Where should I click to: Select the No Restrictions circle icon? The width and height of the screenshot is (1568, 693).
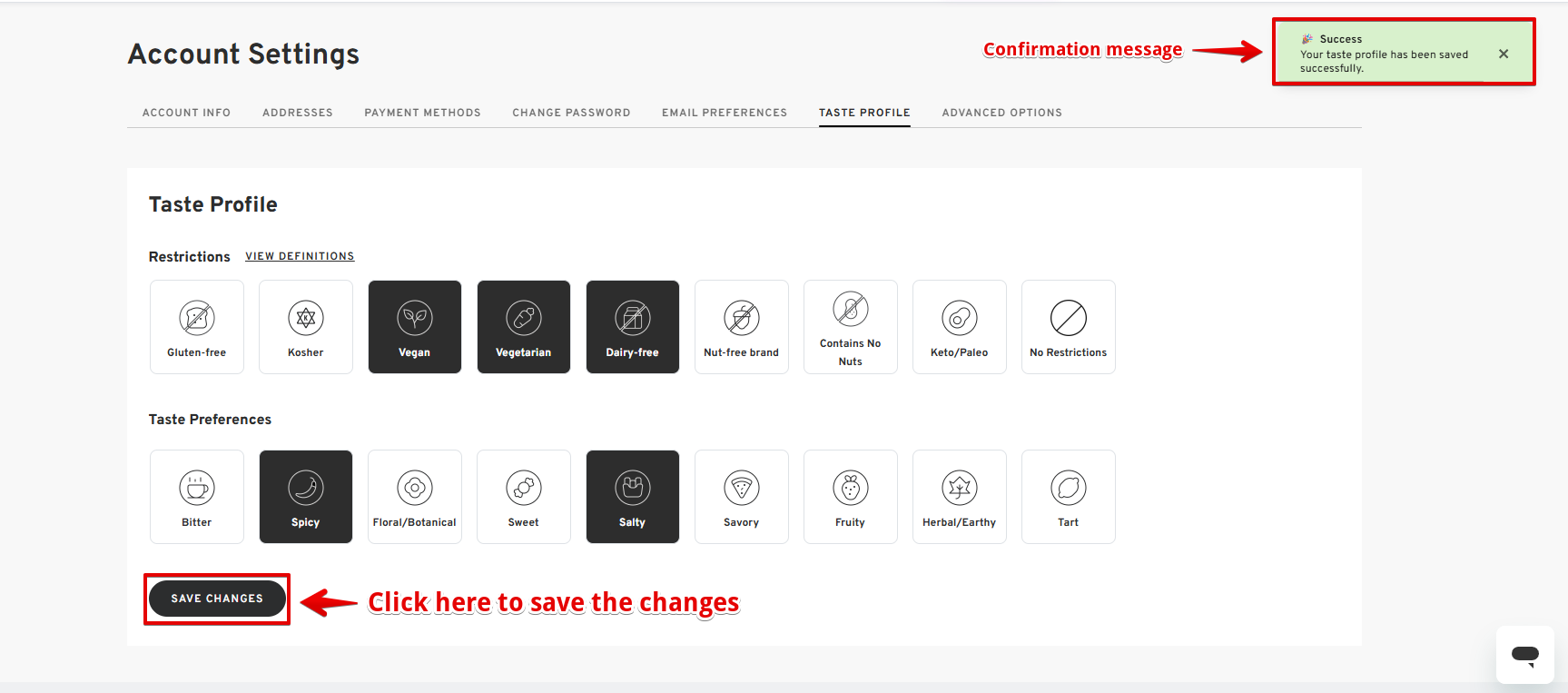tap(1069, 318)
